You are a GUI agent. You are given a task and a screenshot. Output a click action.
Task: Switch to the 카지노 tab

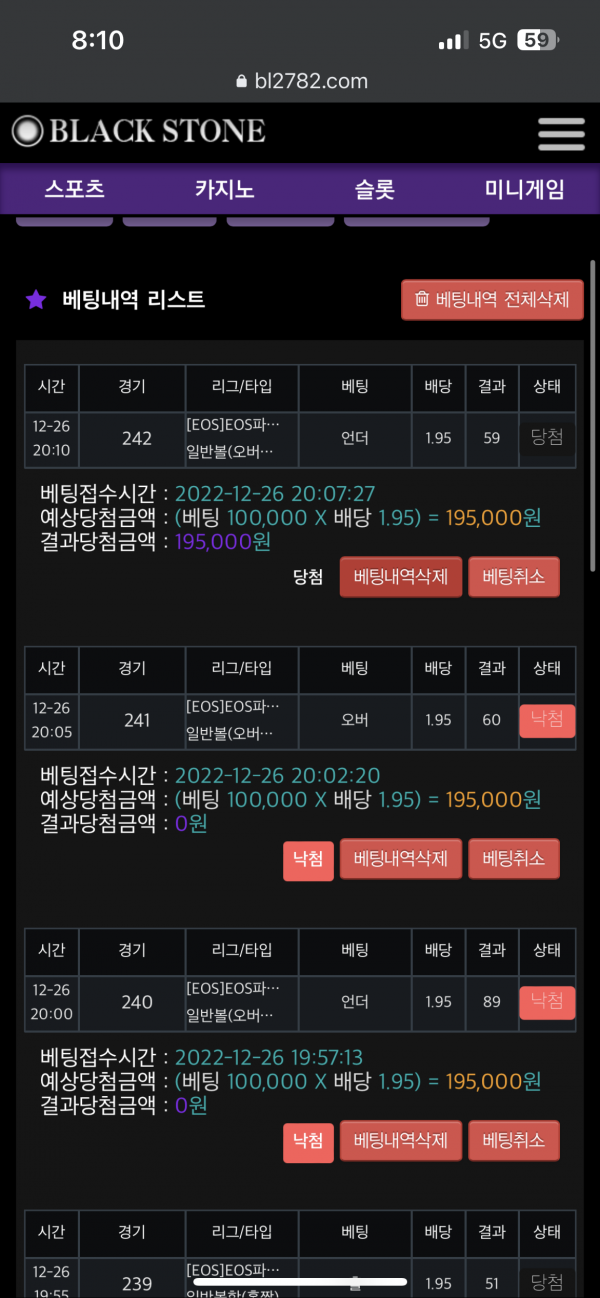tap(224, 189)
